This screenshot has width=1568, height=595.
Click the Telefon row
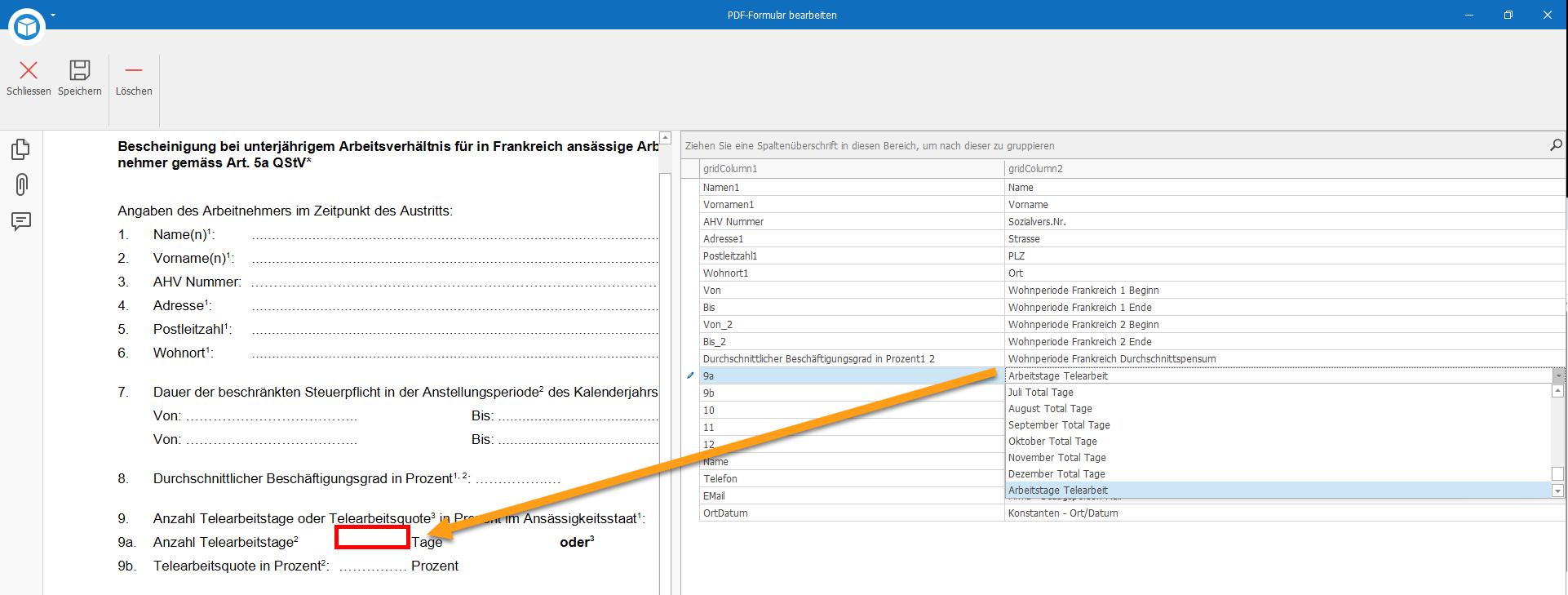[852, 479]
